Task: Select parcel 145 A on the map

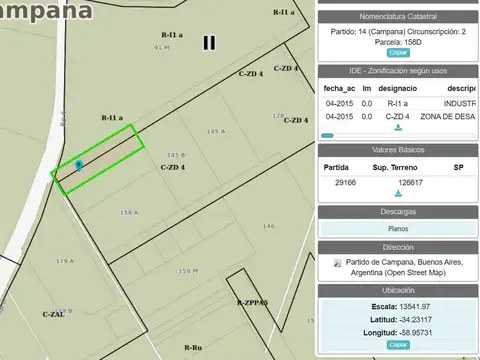Action: coord(216,132)
